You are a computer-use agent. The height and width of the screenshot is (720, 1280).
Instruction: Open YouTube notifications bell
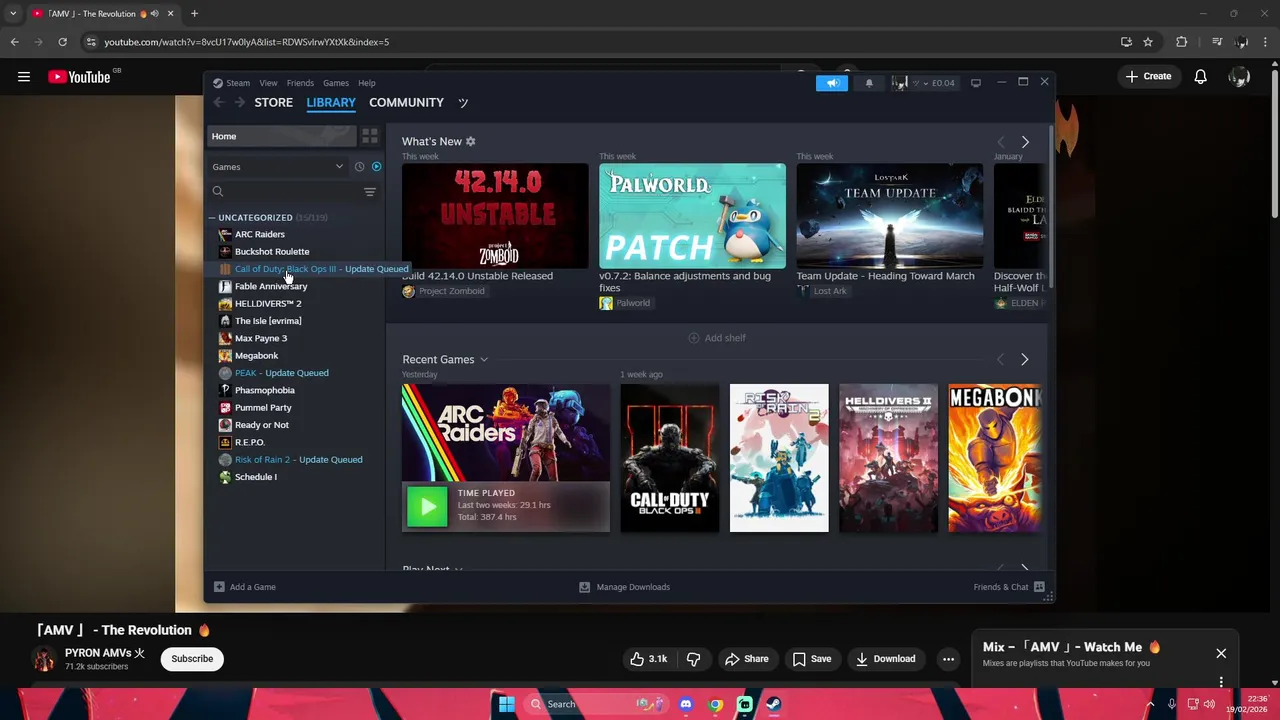(x=1200, y=76)
